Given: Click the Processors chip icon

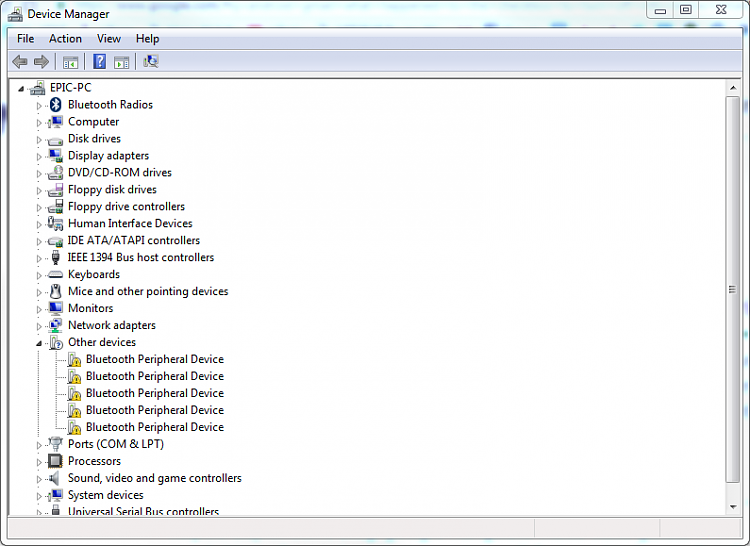Looking at the screenshot, I should 55,461.
